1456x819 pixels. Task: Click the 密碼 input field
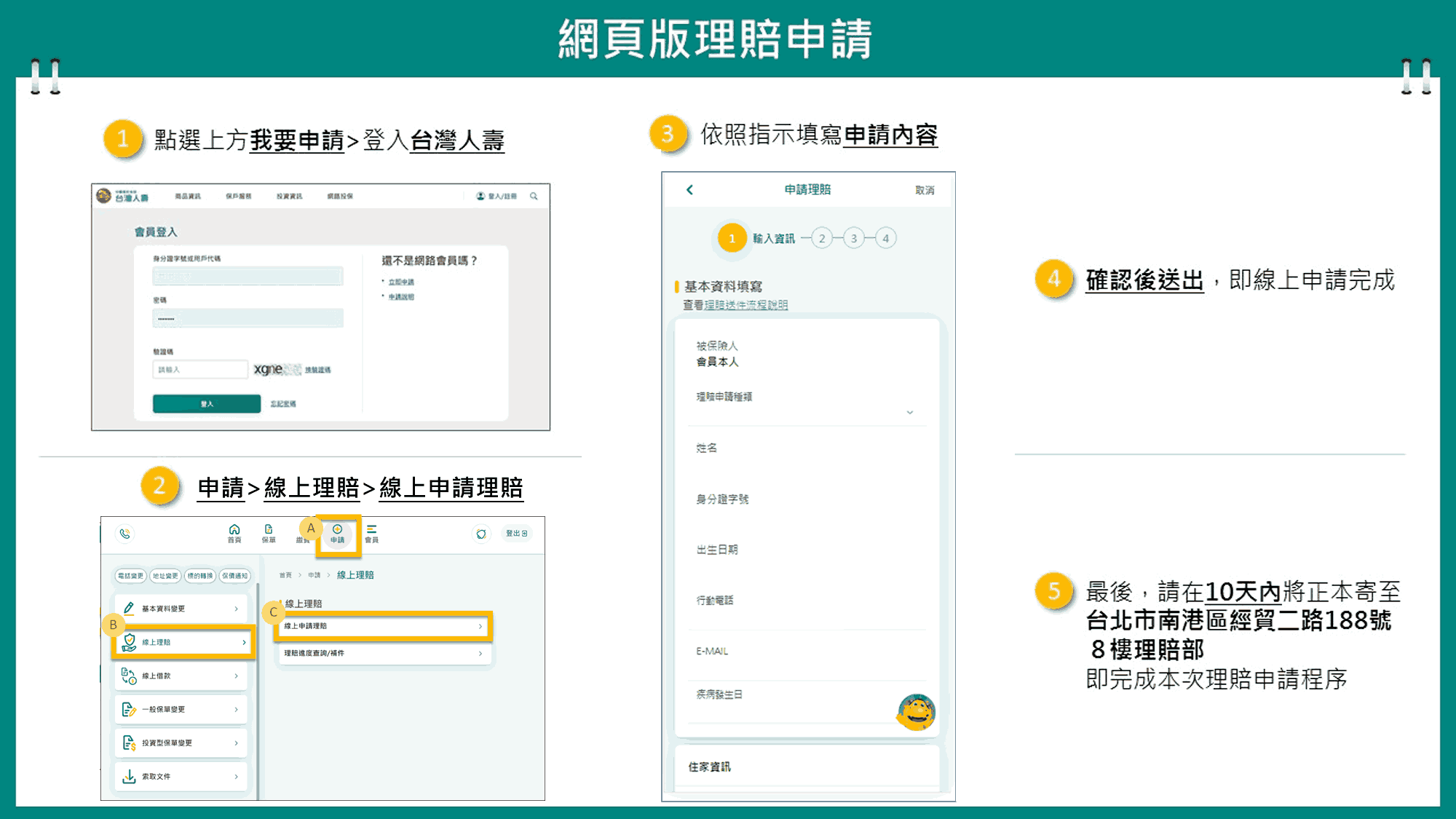[x=248, y=318]
